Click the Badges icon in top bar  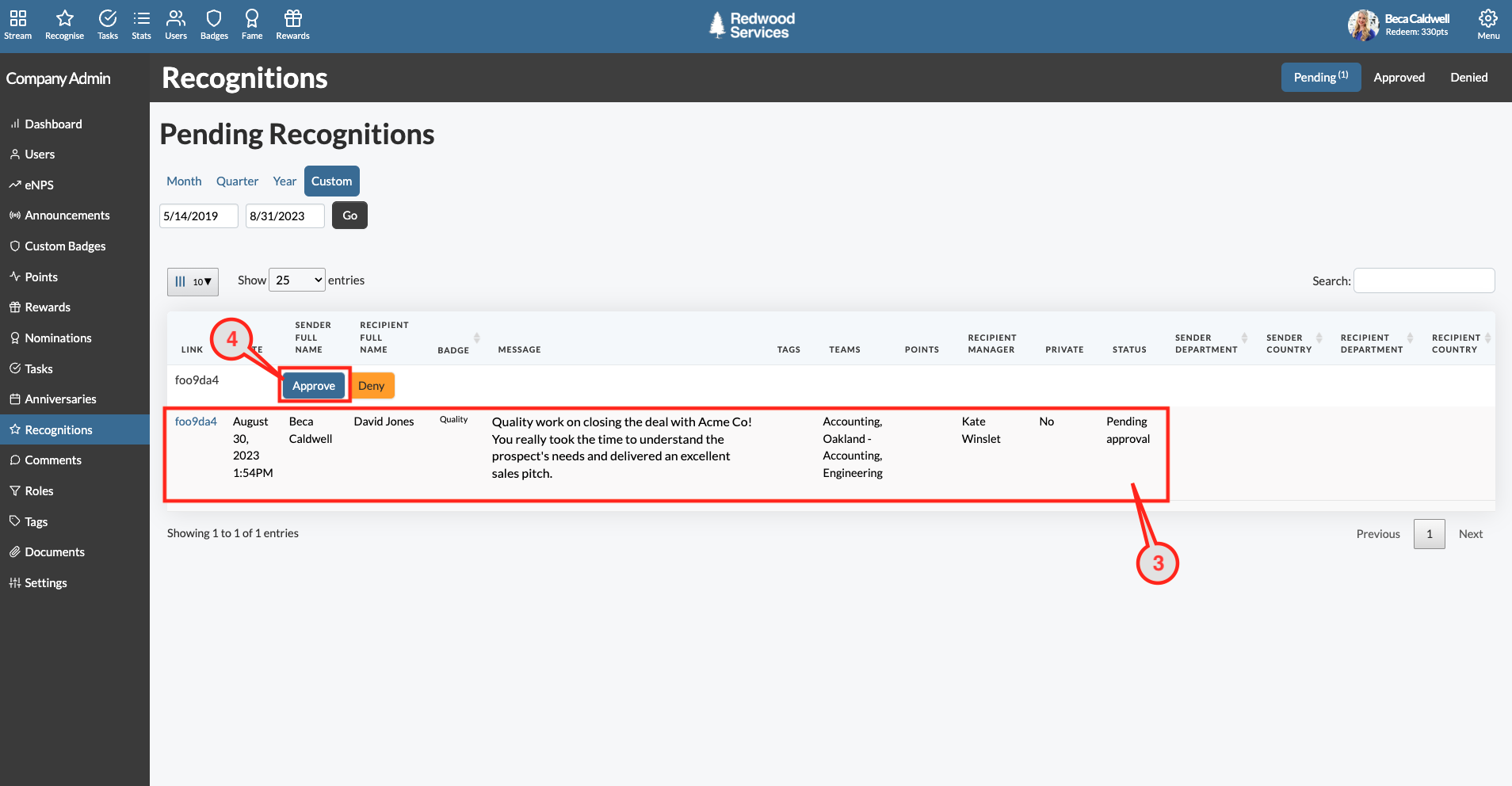tap(213, 24)
